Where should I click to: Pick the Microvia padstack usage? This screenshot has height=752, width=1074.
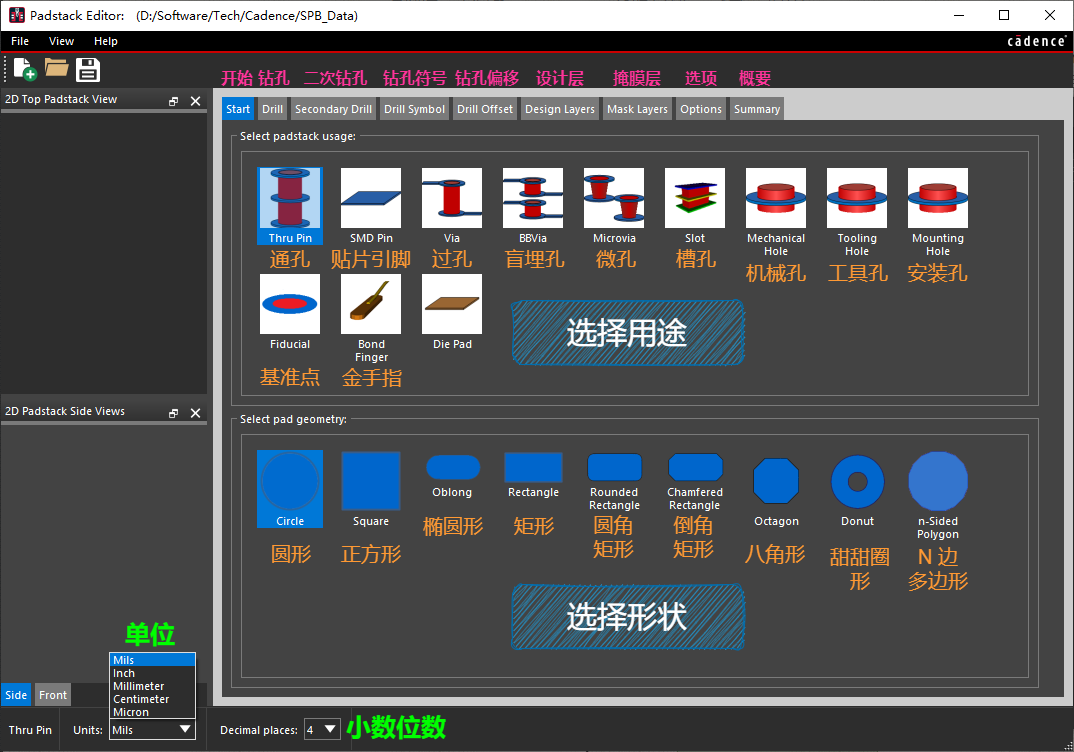click(614, 199)
